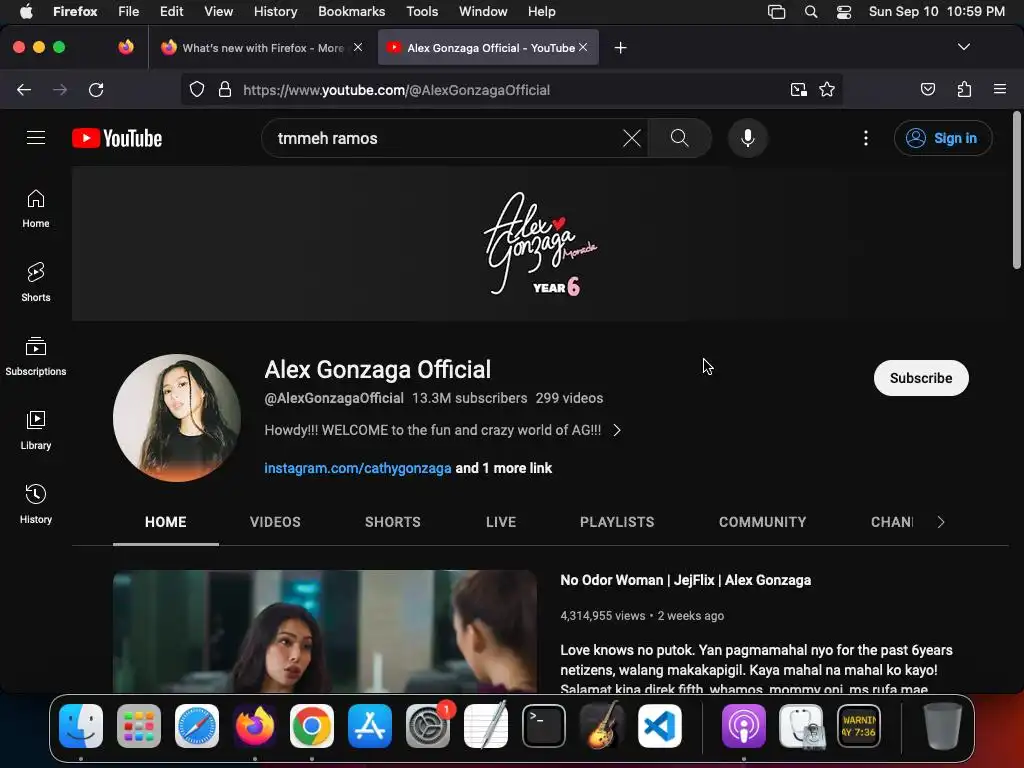The height and width of the screenshot is (768, 1024).
Task: Click the channel profile picture
Action: (176, 418)
